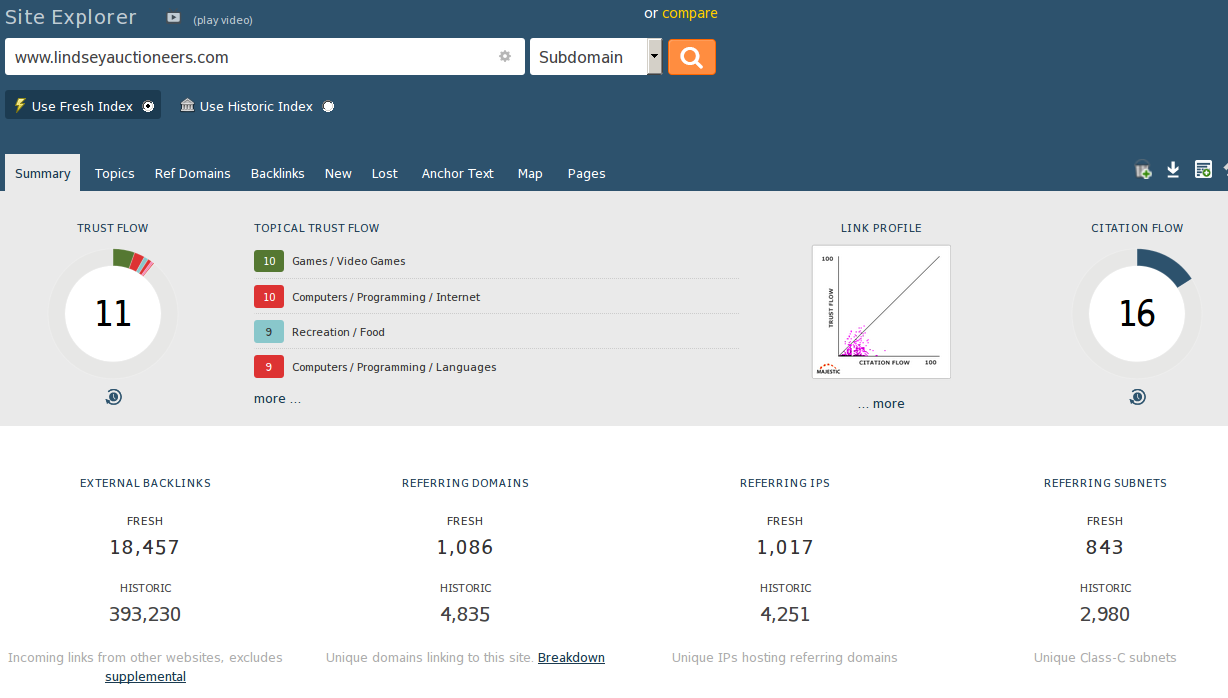This screenshot has height=698, width=1228.
Task: Click the play video icon
Action: tap(174, 18)
